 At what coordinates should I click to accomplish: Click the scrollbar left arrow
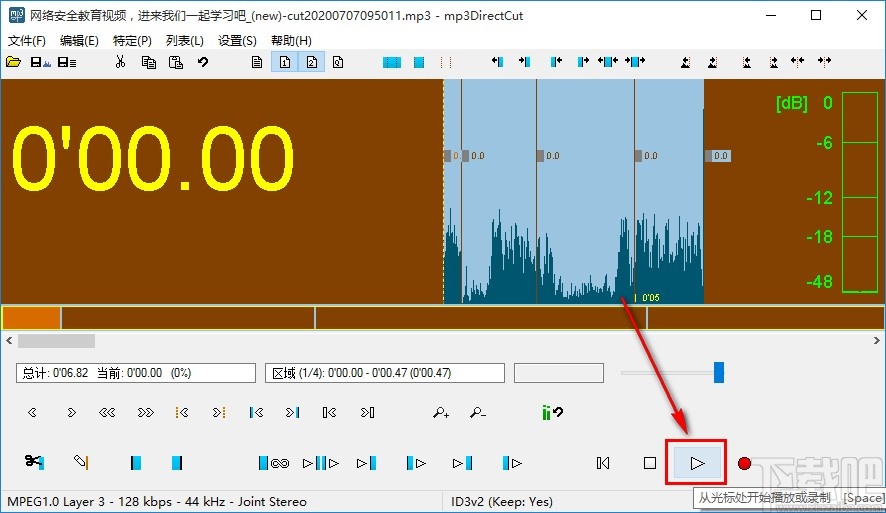pyautogui.click(x=8, y=341)
